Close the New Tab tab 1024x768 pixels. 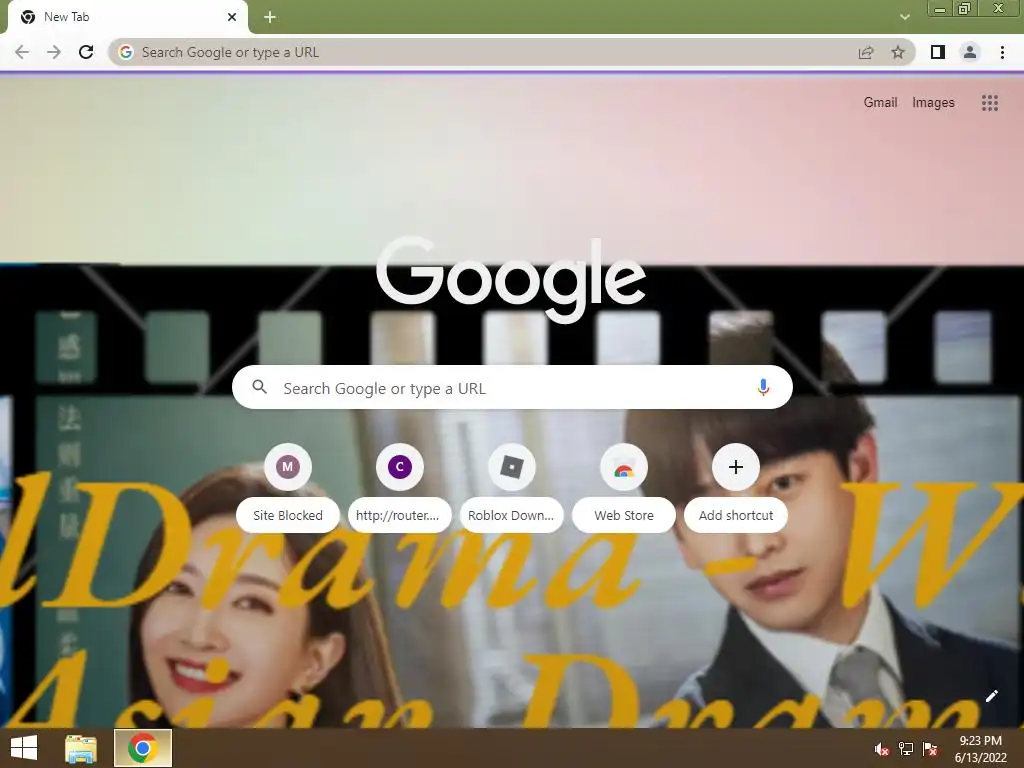tap(232, 17)
